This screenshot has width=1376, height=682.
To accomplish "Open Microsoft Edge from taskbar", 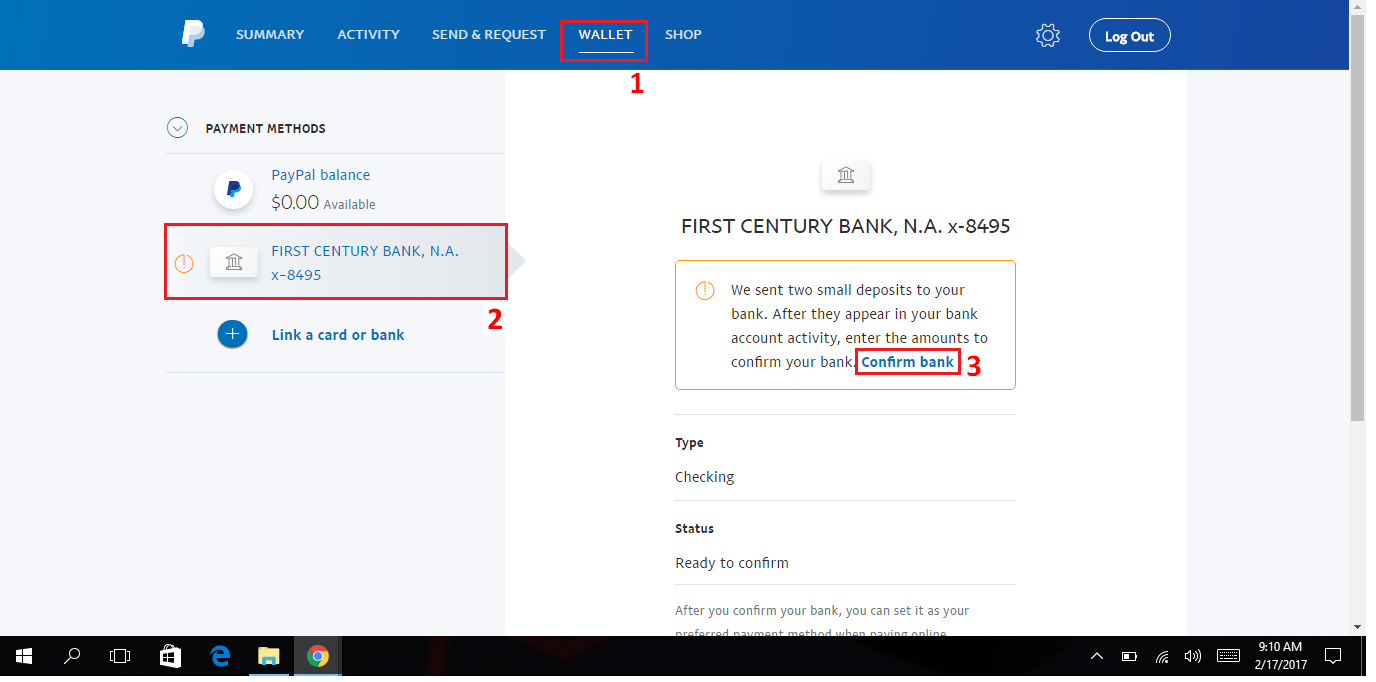I will point(220,657).
